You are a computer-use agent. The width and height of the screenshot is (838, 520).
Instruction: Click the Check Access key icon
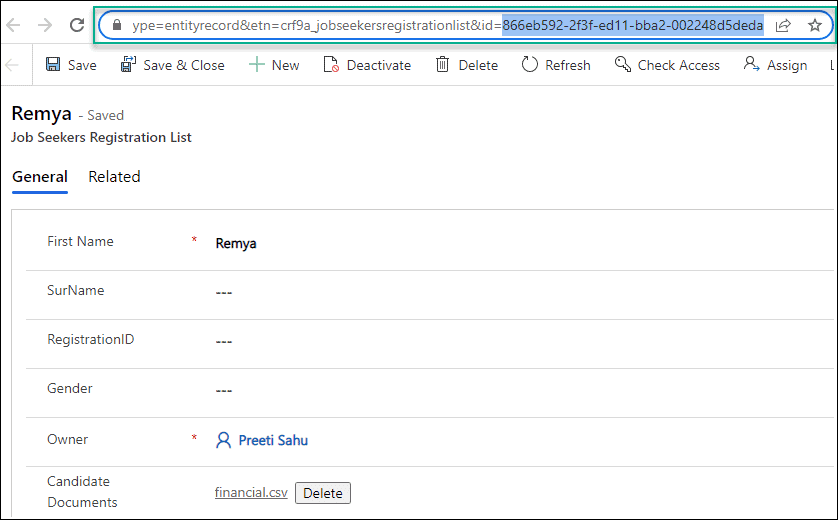pos(623,64)
